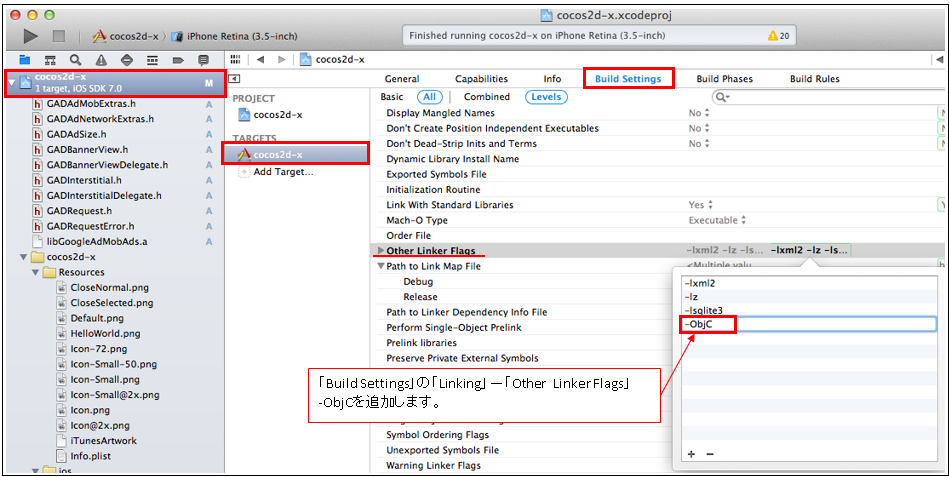Click the build settings search field
Screen dimensions: 949x477
(x=829, y=97)
